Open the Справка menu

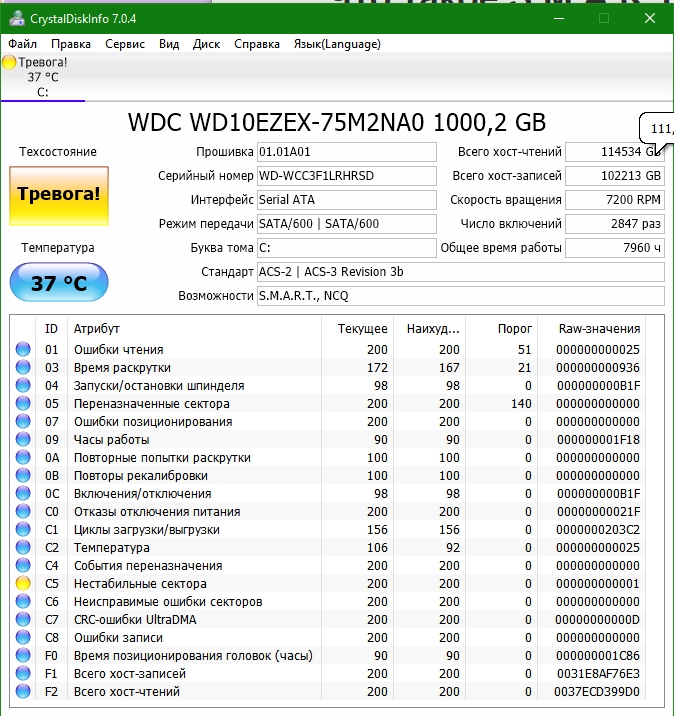[x=257, y=44]
